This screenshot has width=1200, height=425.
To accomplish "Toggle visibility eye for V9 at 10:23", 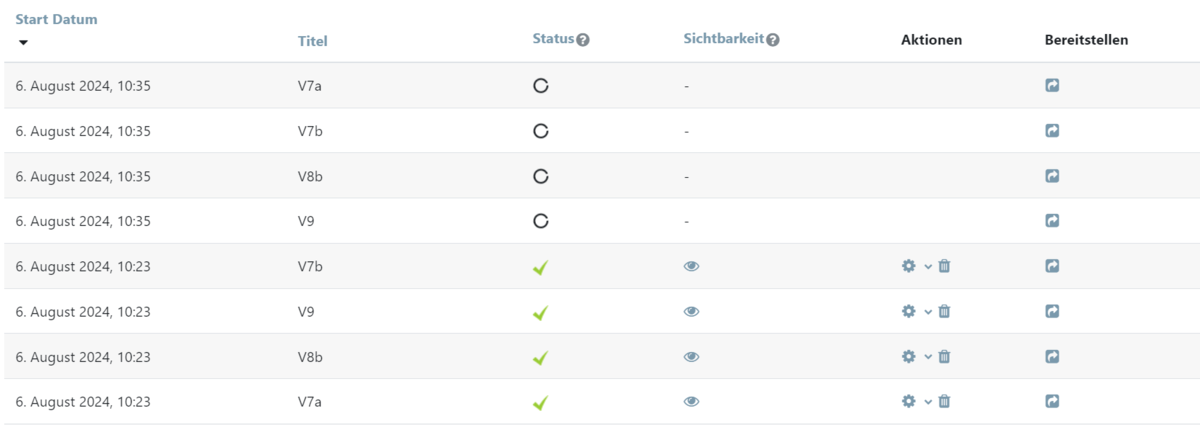I will (x=691, y=311).
